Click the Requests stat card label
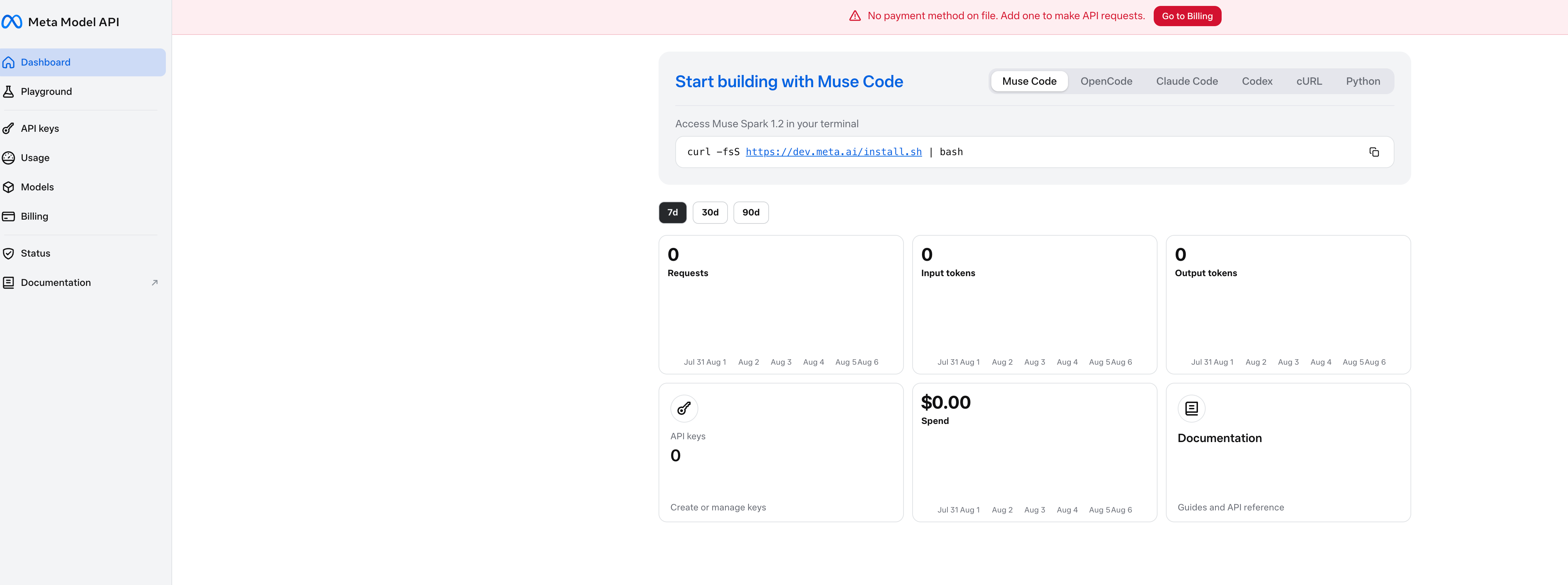1568x585 pixels. click(688, 273)
